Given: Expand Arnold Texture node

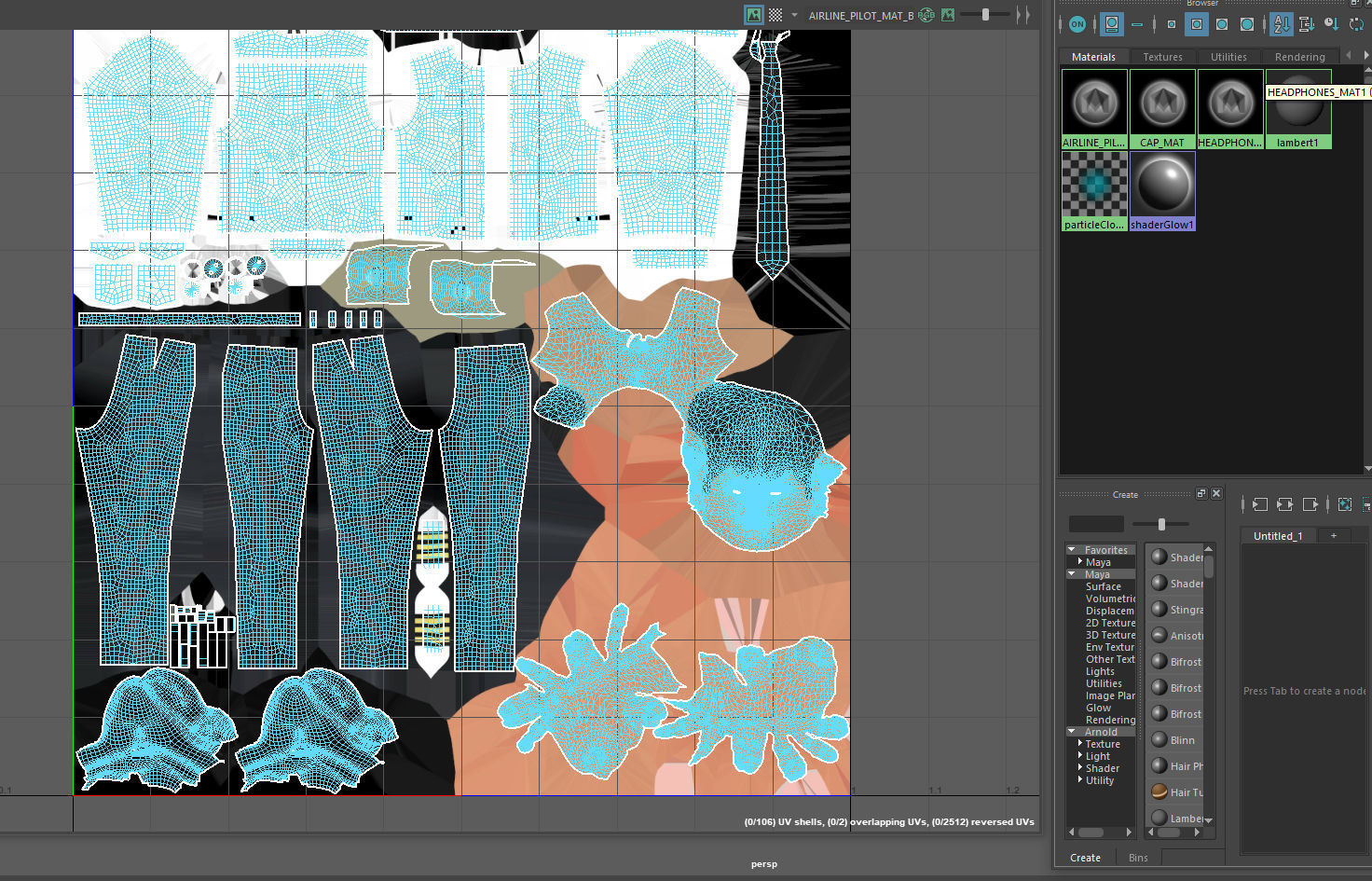Looking at the screenshot, I should coord(1080,744).
